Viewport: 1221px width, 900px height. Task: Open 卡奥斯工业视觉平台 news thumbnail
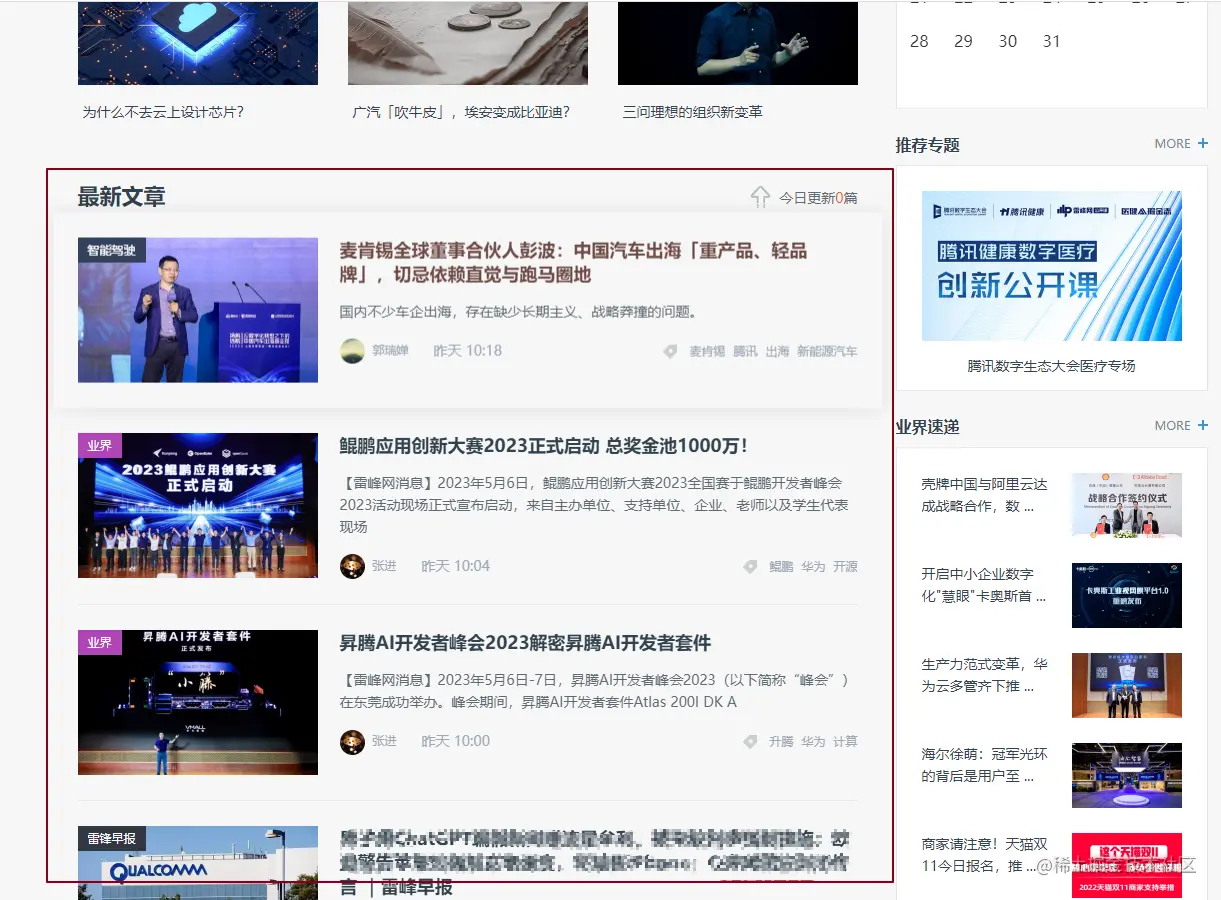1126,595
